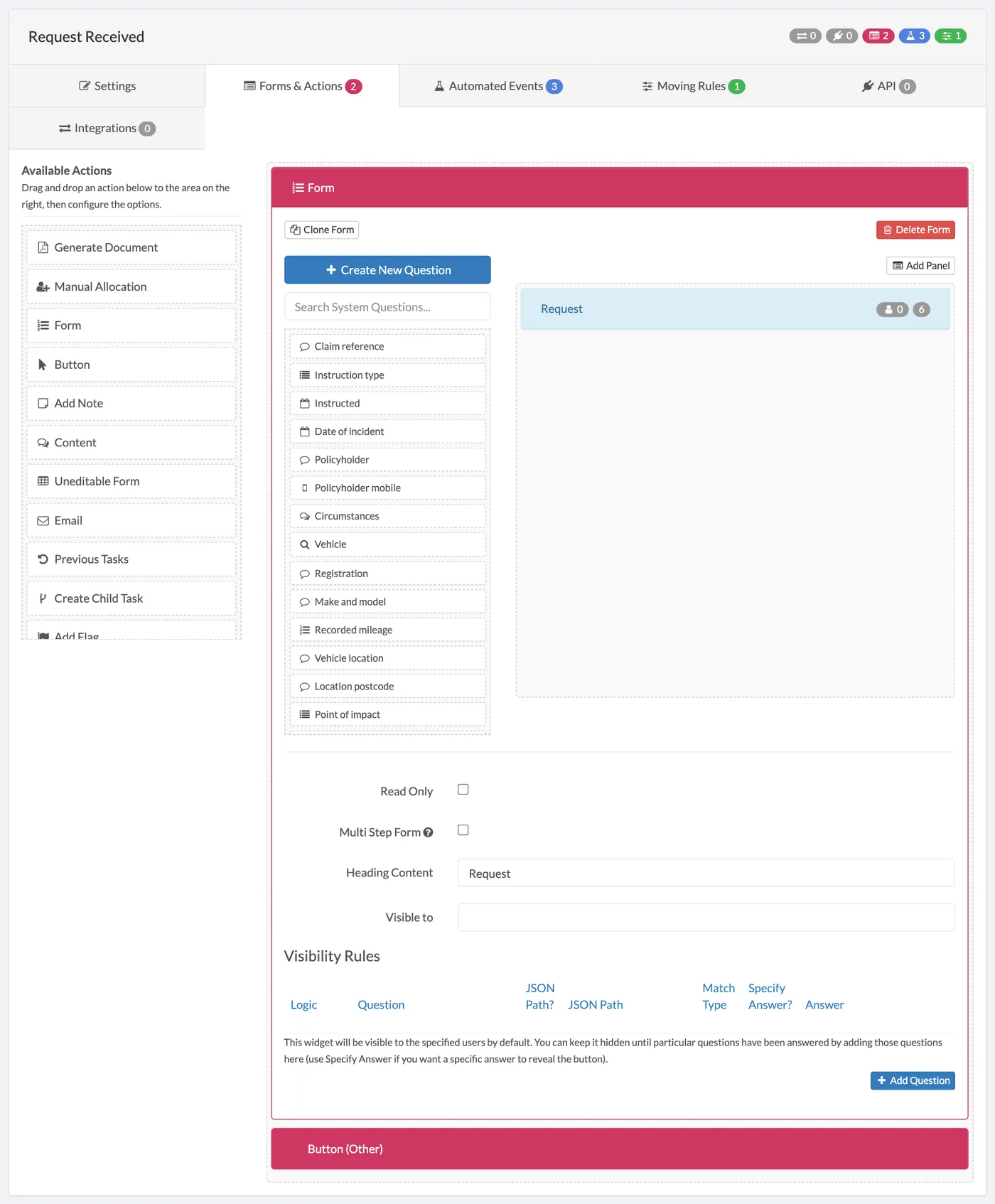Click the question count badge showing 6
The height and width of the screenshot is (1204, 995).
922,309
